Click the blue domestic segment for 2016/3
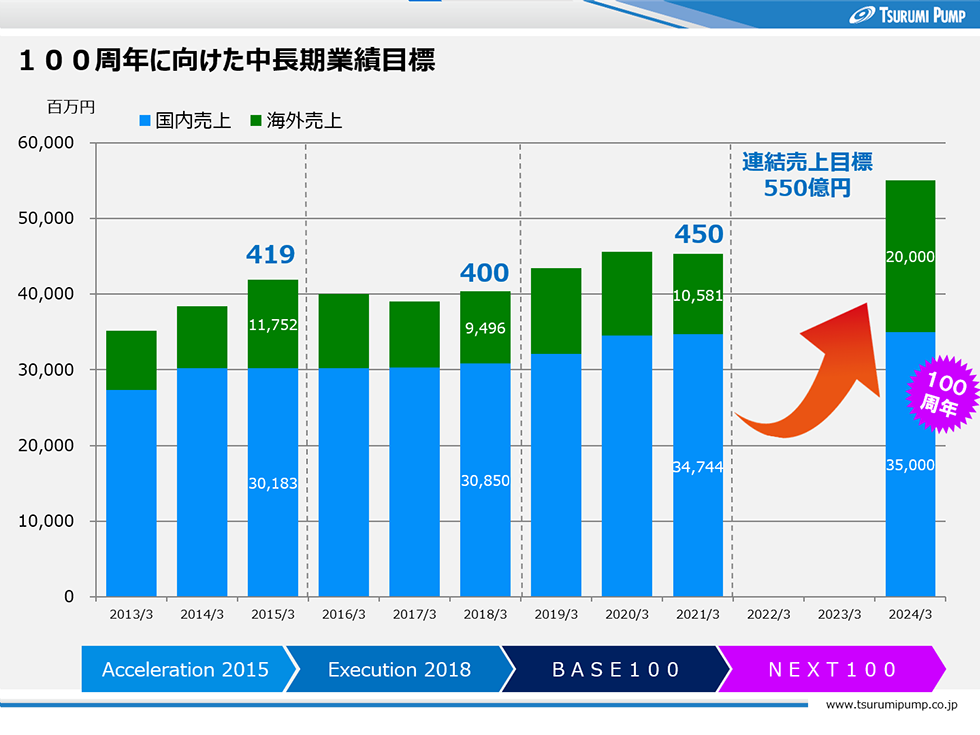The width and height of the screenshot is (980, 735). click(344, 482)
